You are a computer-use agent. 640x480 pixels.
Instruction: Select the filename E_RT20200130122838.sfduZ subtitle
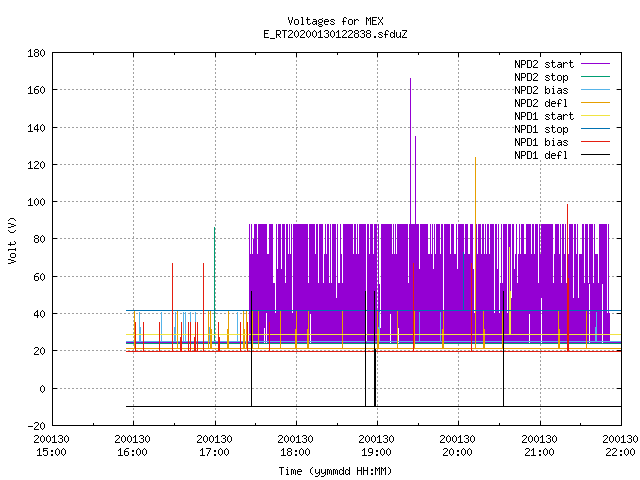(x=335, y=34)
